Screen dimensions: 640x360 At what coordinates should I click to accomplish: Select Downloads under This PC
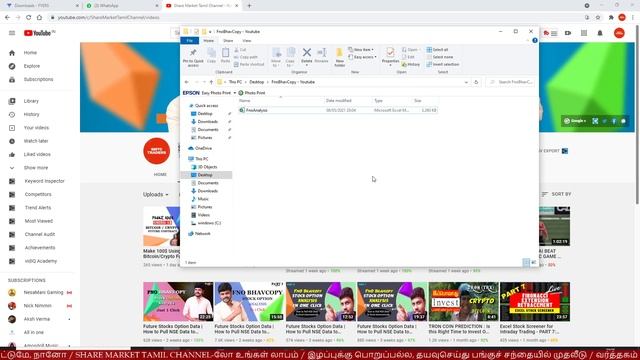click(207, 191)
